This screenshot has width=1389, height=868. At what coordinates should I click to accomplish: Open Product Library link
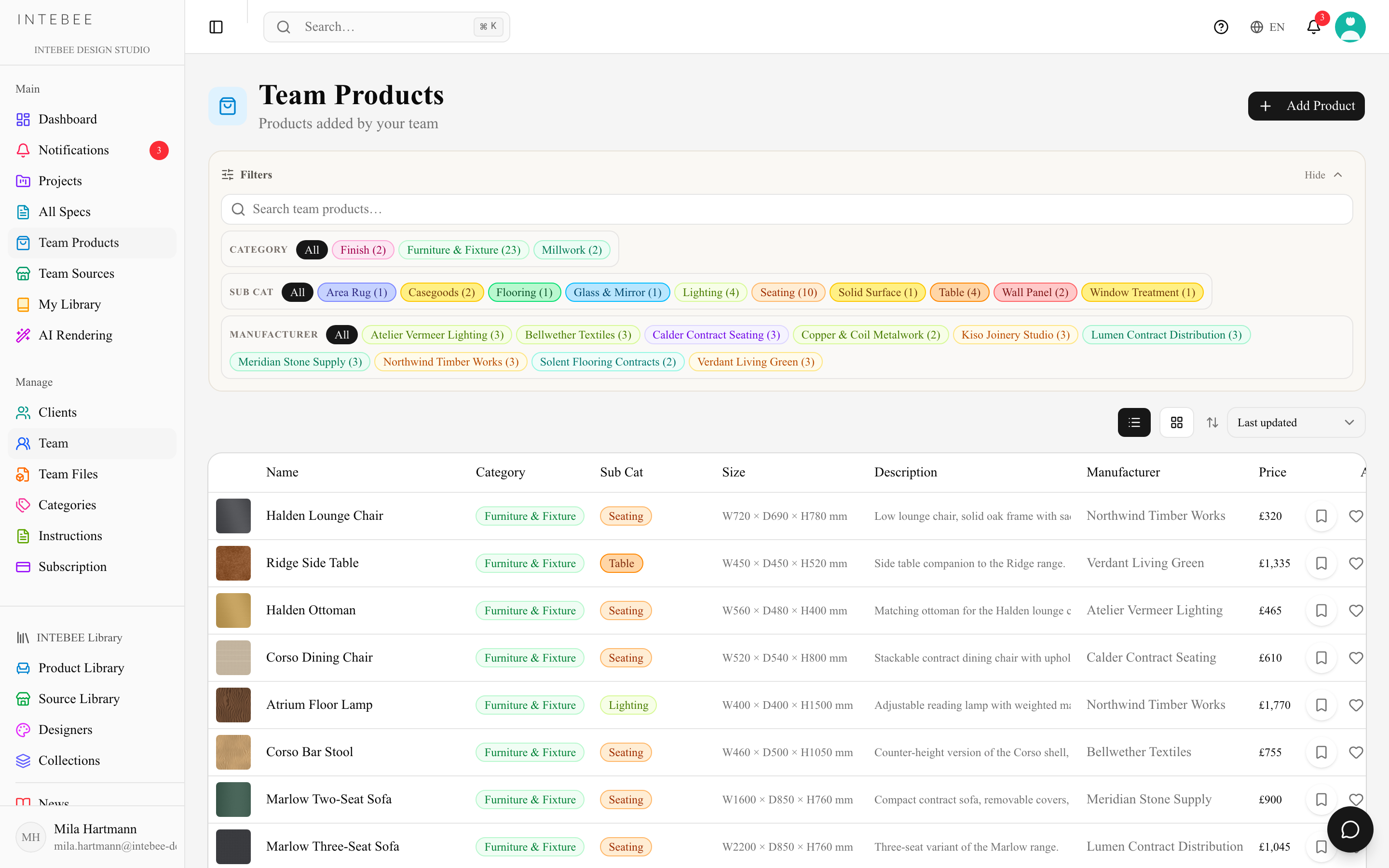coord(92,668)
